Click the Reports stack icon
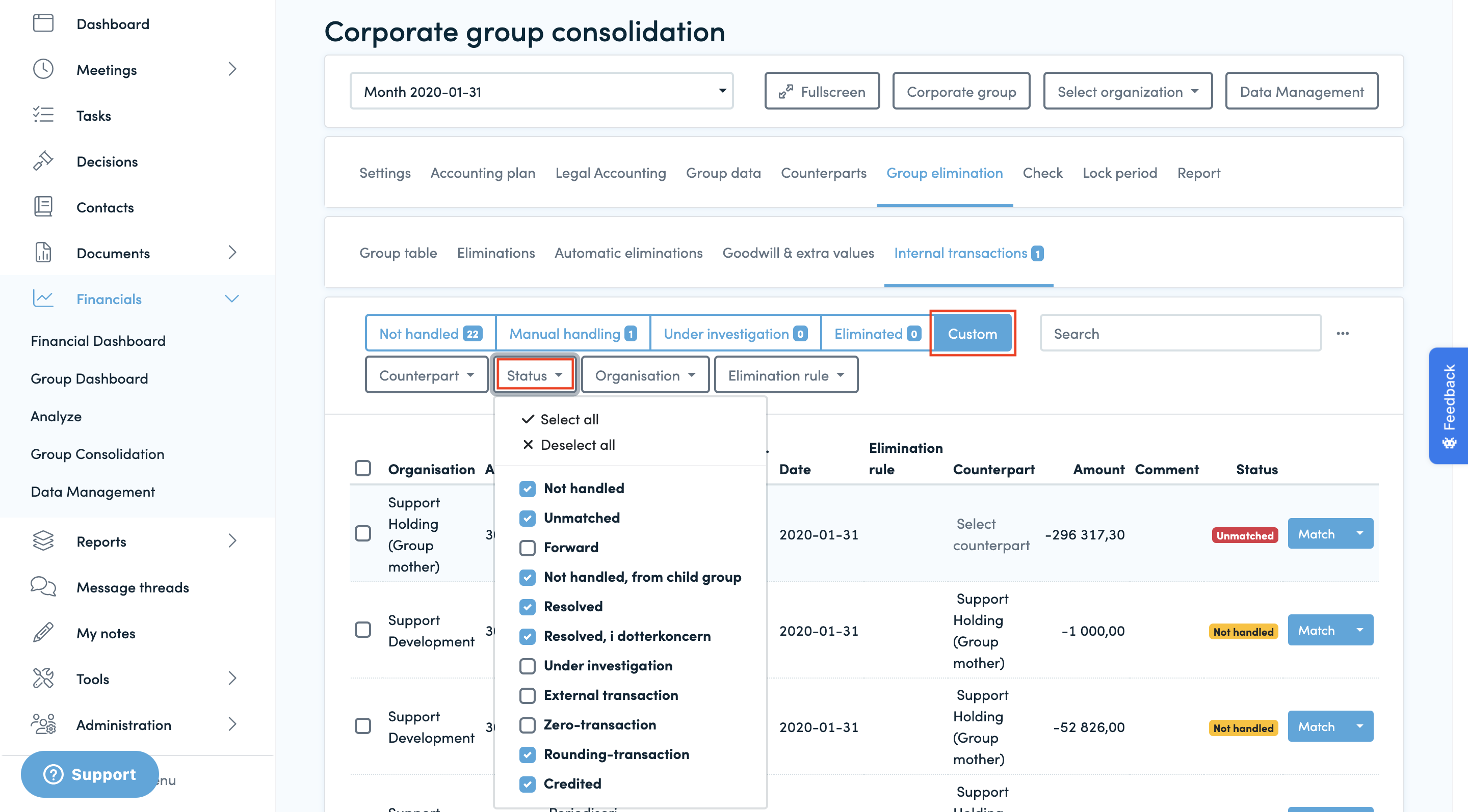 click(x=43, y=541)
